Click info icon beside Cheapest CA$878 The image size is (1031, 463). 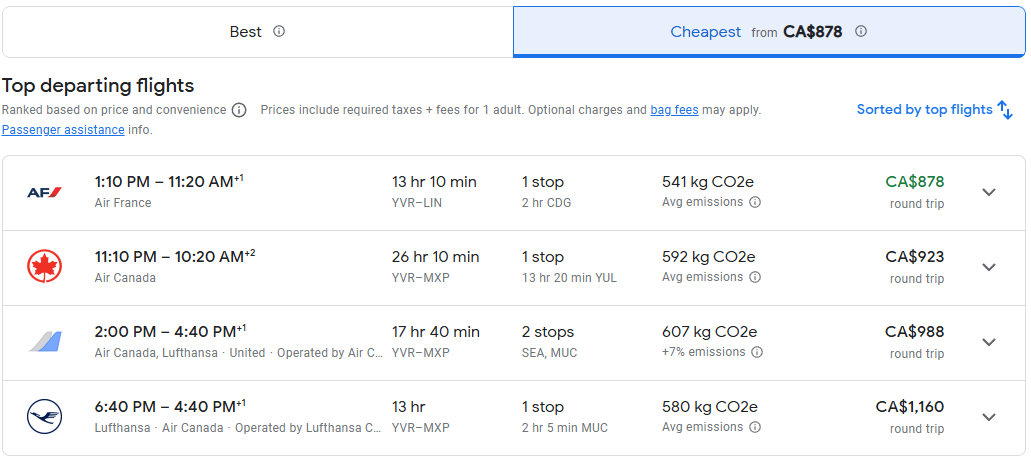[861, 31]
